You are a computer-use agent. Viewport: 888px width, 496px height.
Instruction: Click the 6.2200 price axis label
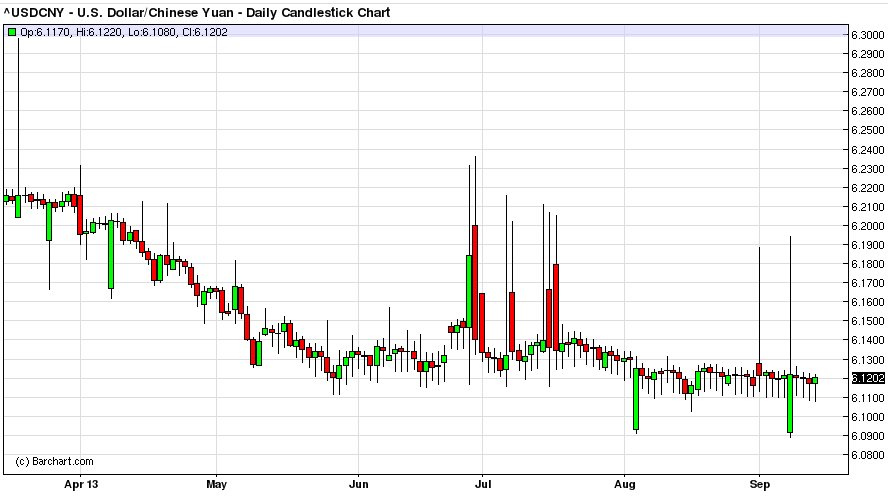click(x=868, y=188)
